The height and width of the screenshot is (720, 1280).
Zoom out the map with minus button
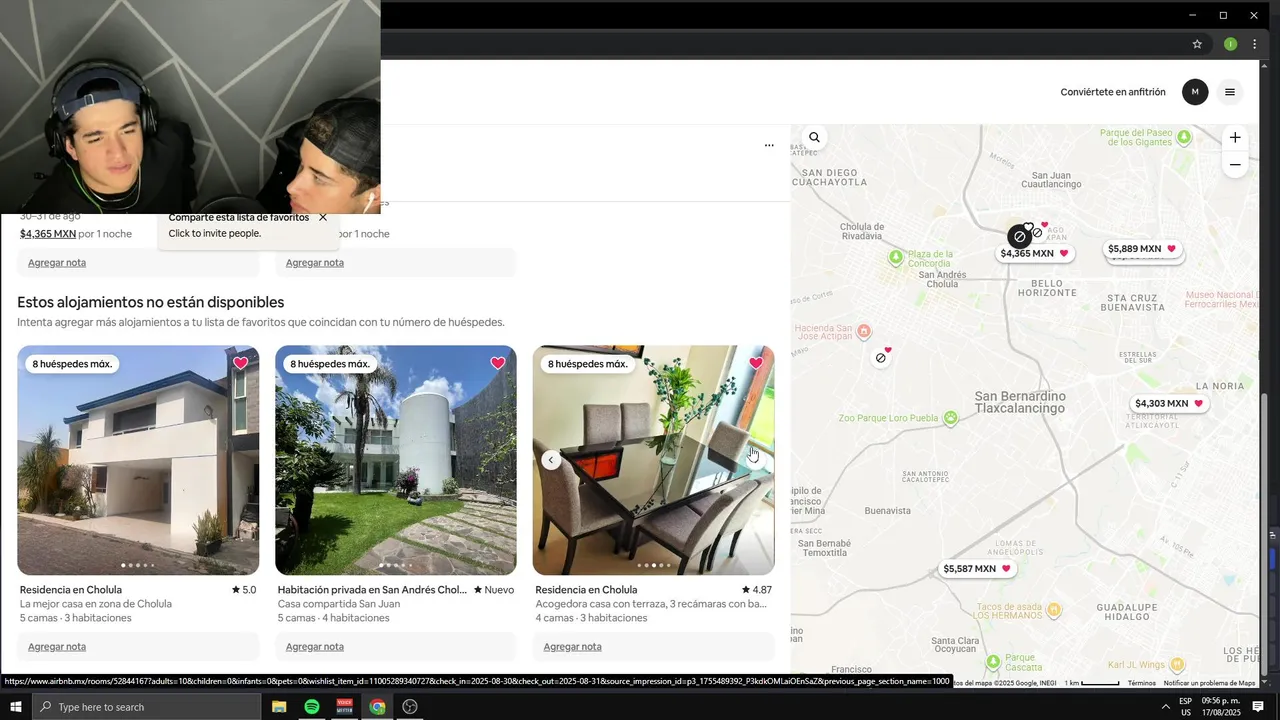coord(1235,165)
